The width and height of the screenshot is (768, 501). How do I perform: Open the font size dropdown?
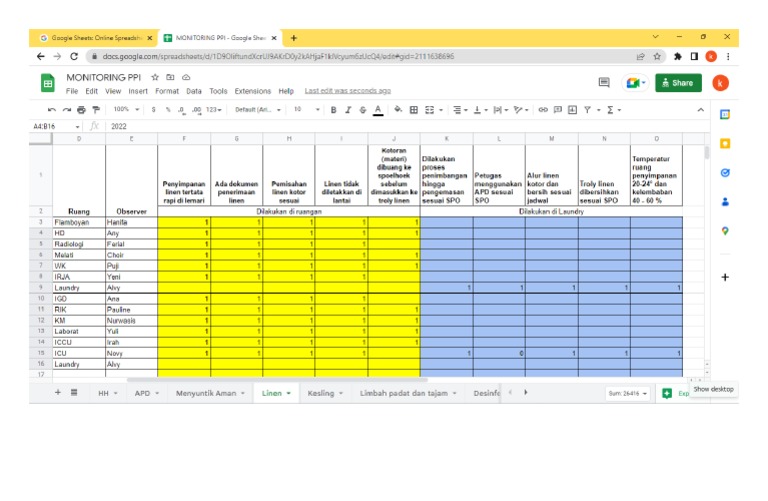click(307, 110)
